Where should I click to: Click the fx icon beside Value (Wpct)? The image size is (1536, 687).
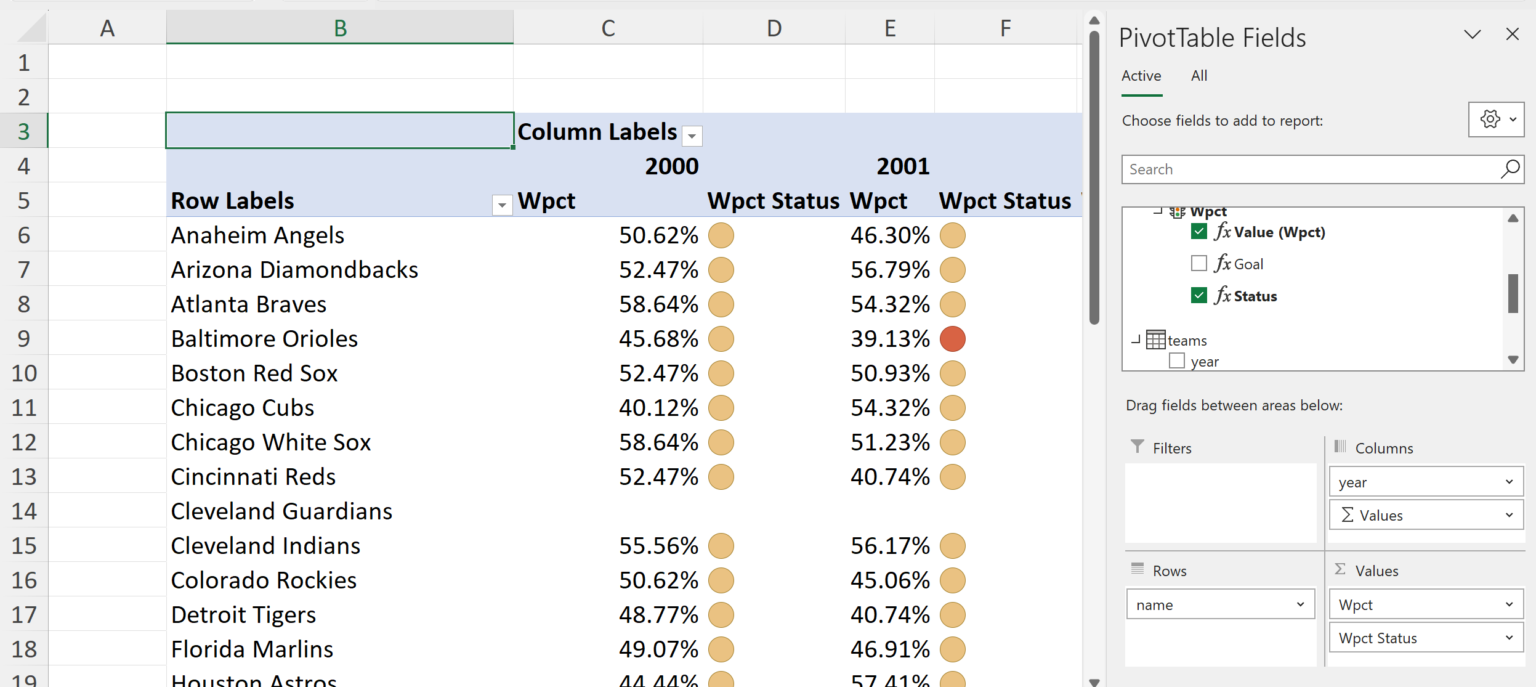click(1222, 232)
